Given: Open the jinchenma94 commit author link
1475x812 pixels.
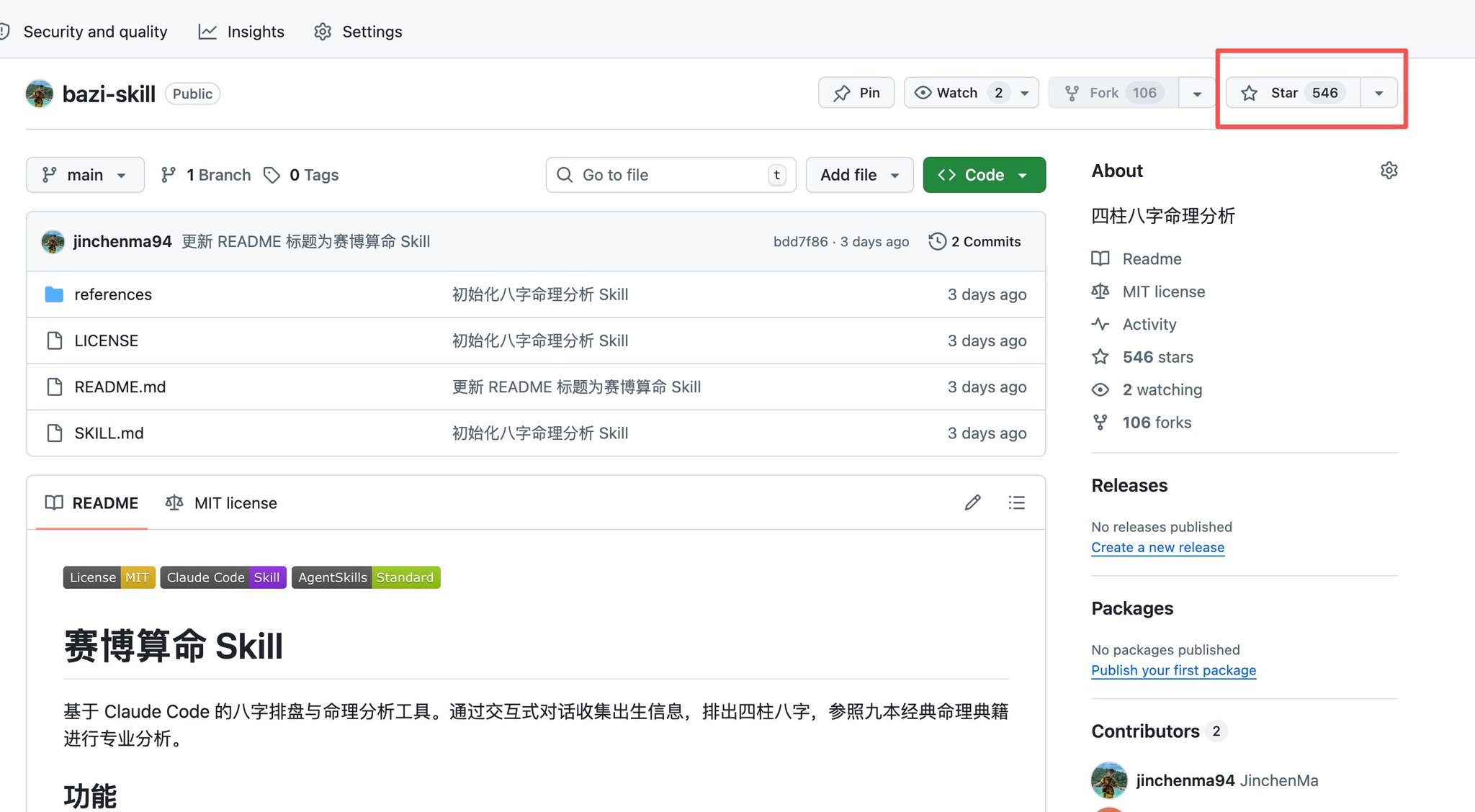Looking at the screenshot, I should coord(122,241).
